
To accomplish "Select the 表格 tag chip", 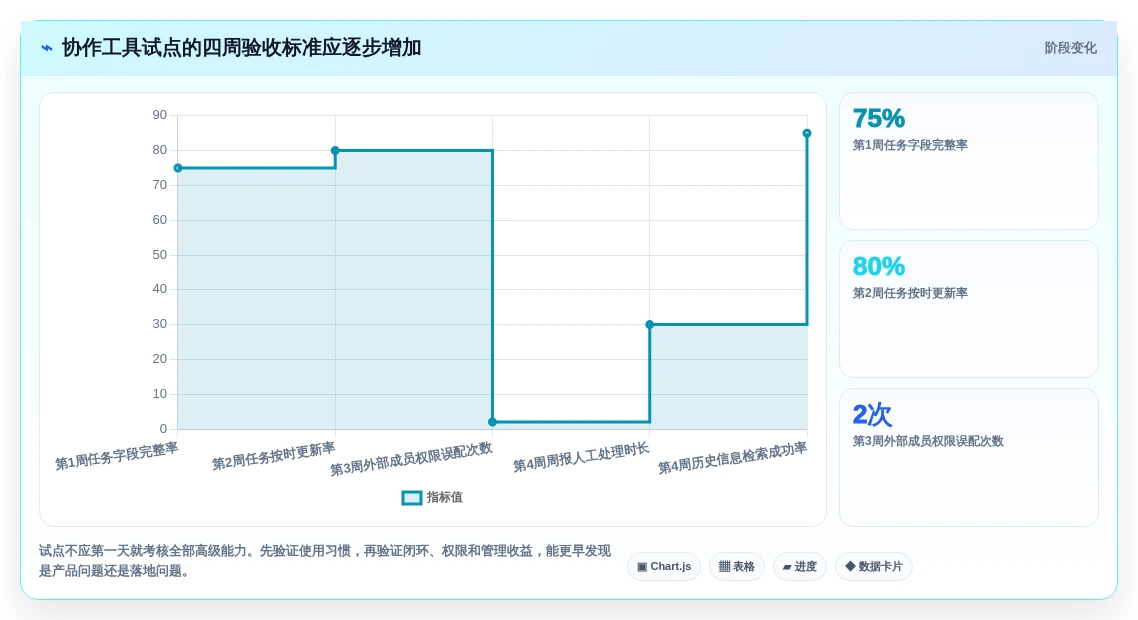I will pos(736,566).
